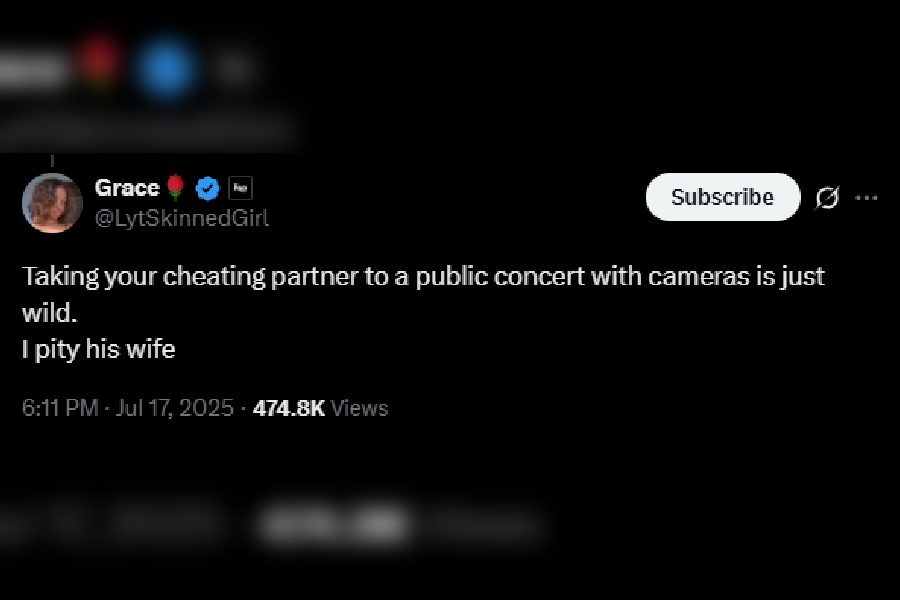Screen dimensions: 900x600
Task: Click the display name Grace
Action: coord(127,188)
